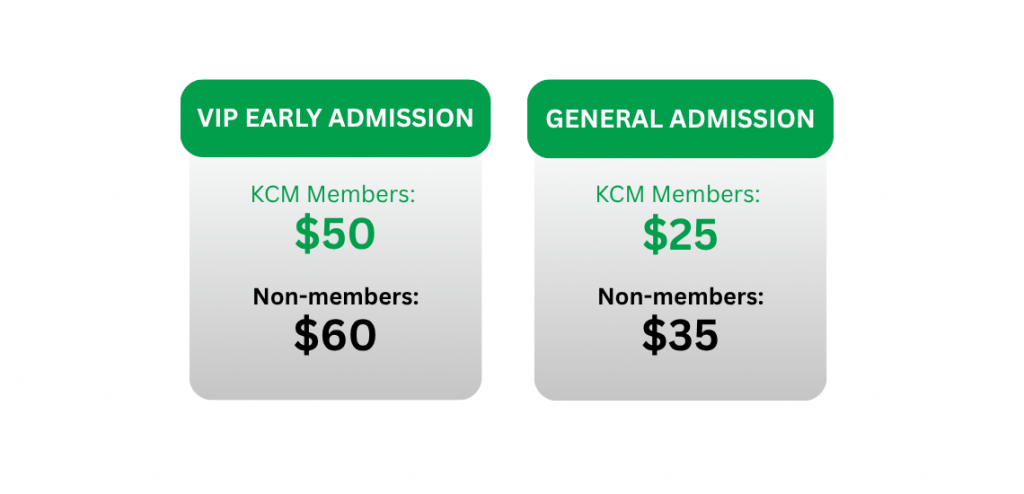This screenshot has height=494, width=1024.
Task: Click empty gray area below the $35 price
Action: tap(680, 378)
